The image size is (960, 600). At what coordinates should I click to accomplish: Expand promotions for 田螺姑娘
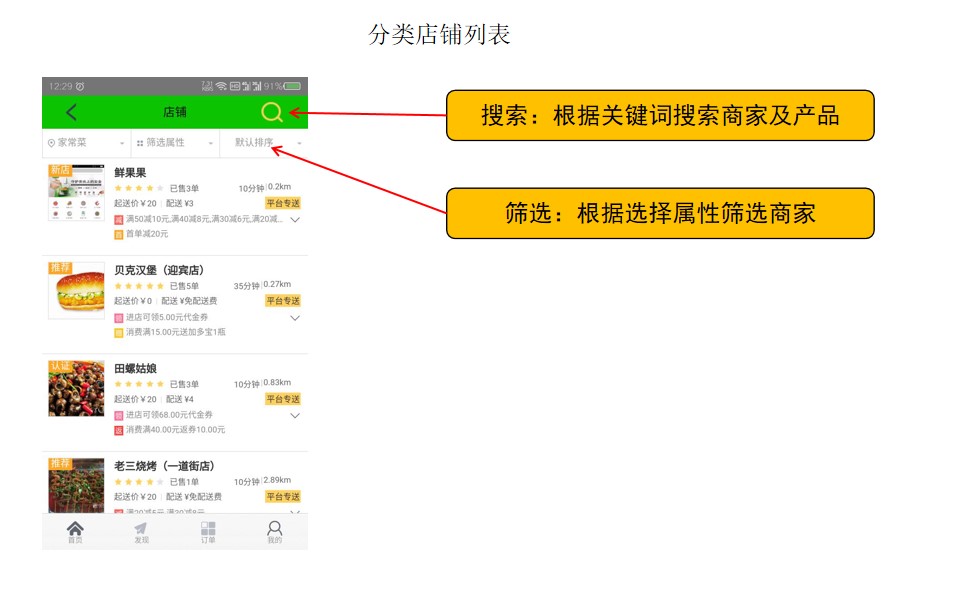point(294,415)
